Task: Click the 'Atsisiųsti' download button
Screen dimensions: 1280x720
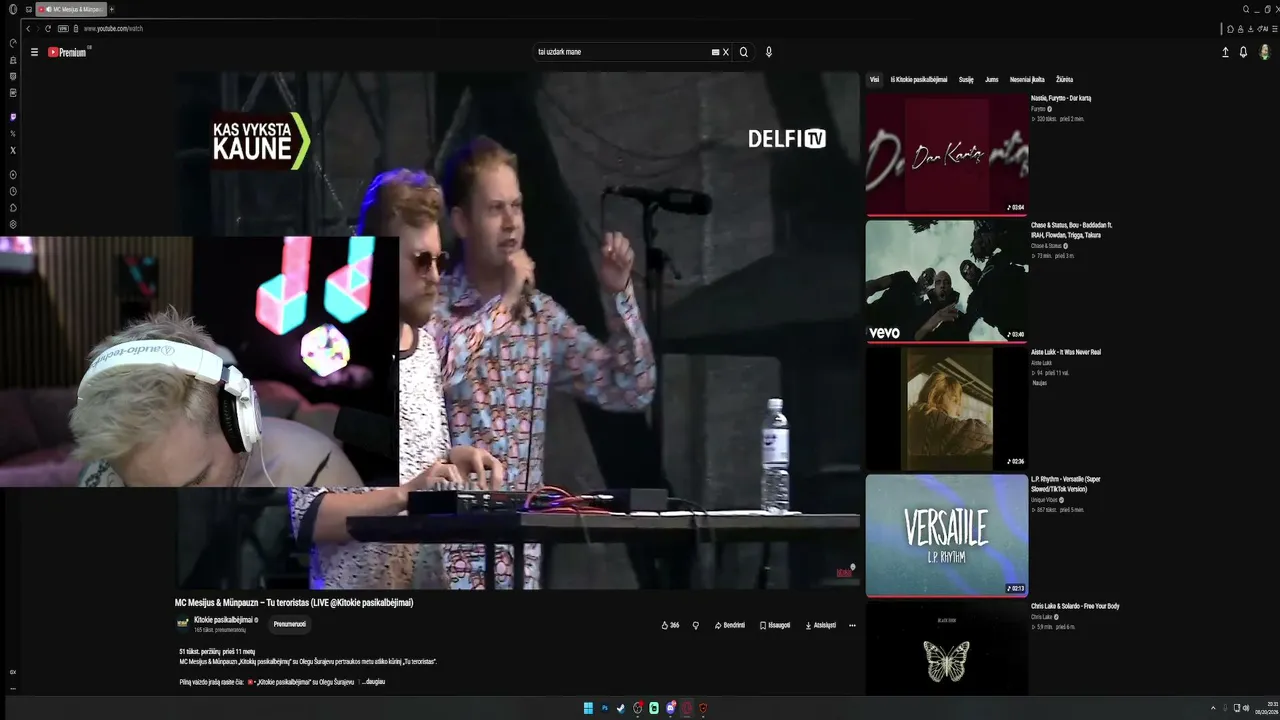Action: tap(820, 625)
